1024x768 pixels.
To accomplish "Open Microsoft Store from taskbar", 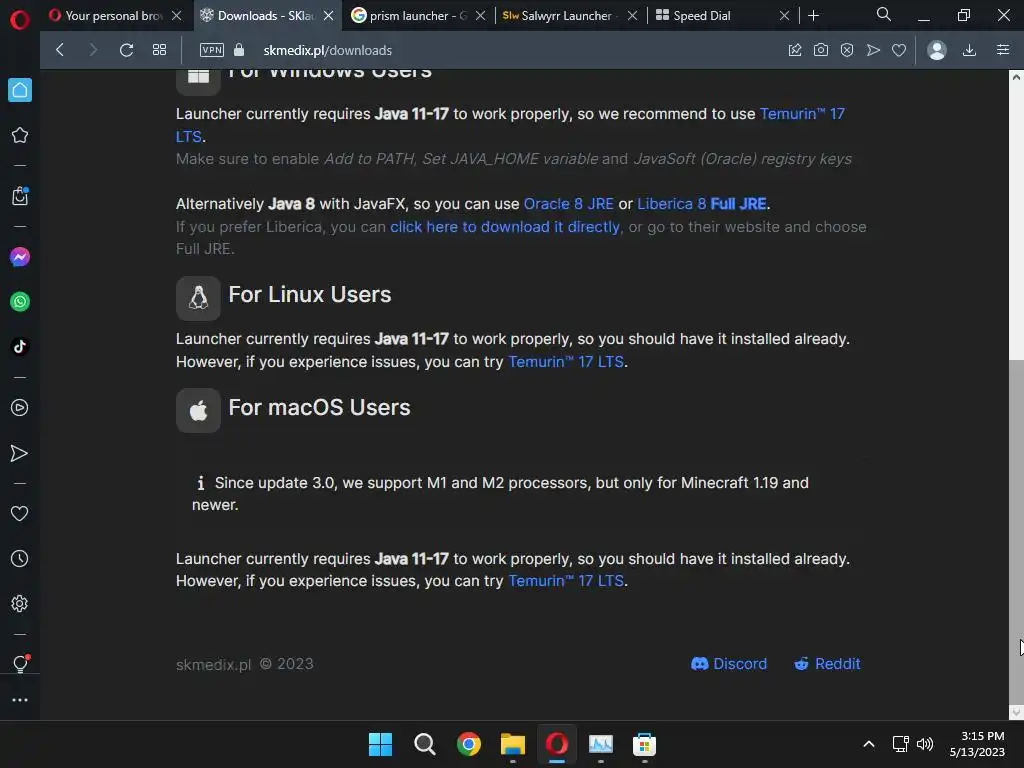I will point(645,744).
